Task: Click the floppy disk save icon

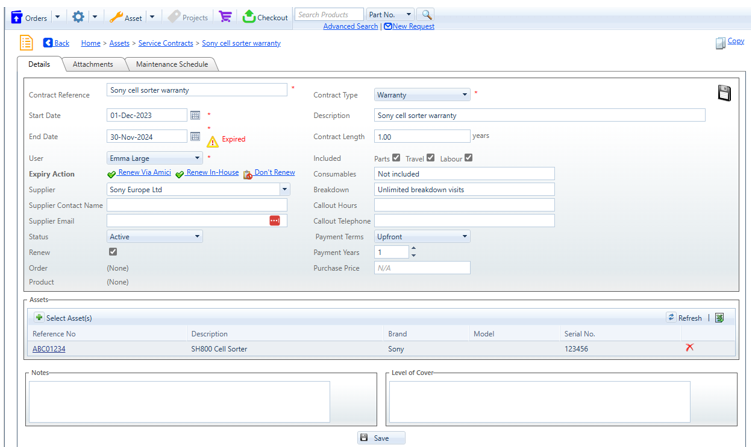Action: [x=724, y=93]
